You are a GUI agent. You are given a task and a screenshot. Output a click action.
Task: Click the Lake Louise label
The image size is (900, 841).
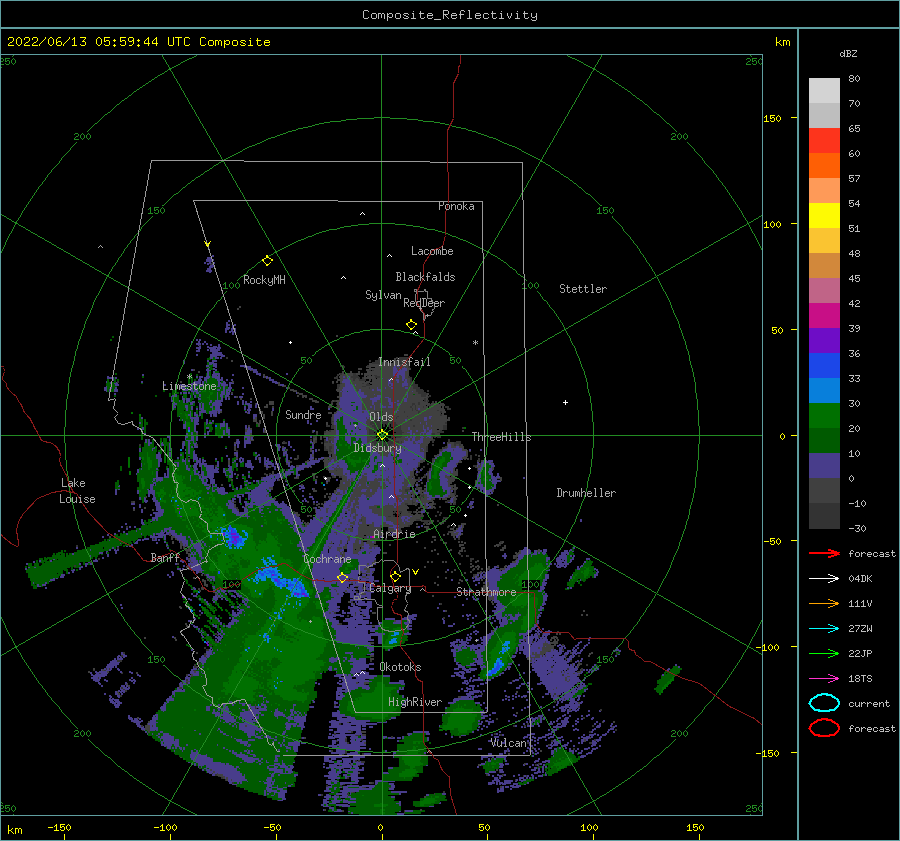78,491
